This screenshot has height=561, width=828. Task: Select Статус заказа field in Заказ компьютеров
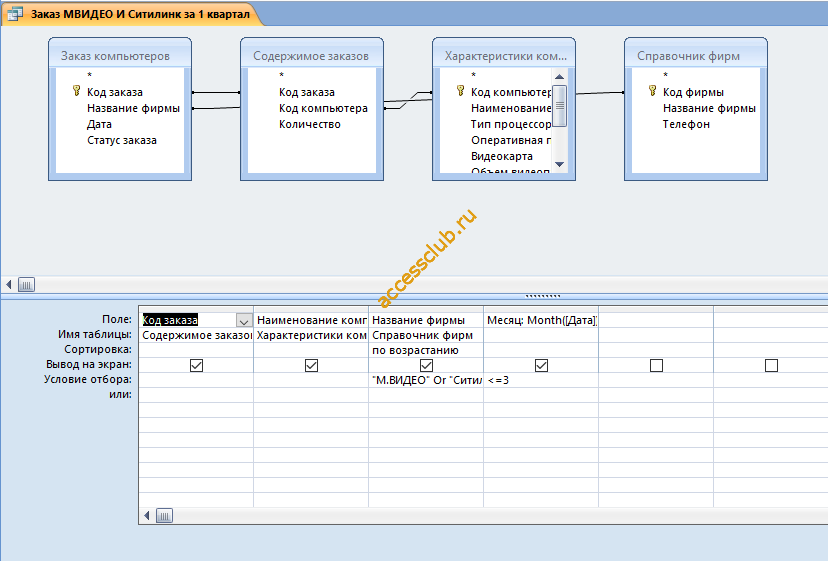(121, 140)
